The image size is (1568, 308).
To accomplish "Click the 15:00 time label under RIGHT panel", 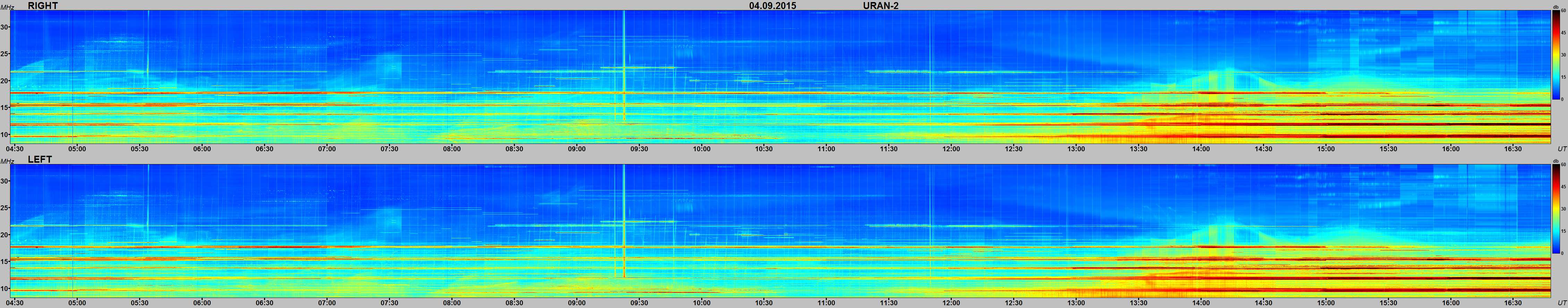I will (1327, 149).
